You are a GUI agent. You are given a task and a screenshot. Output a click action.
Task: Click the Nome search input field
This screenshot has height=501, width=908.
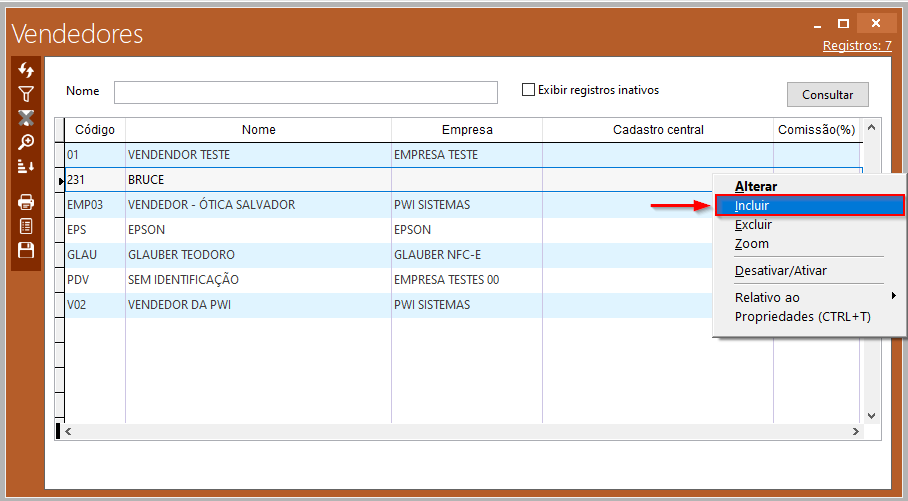point(305,93)
